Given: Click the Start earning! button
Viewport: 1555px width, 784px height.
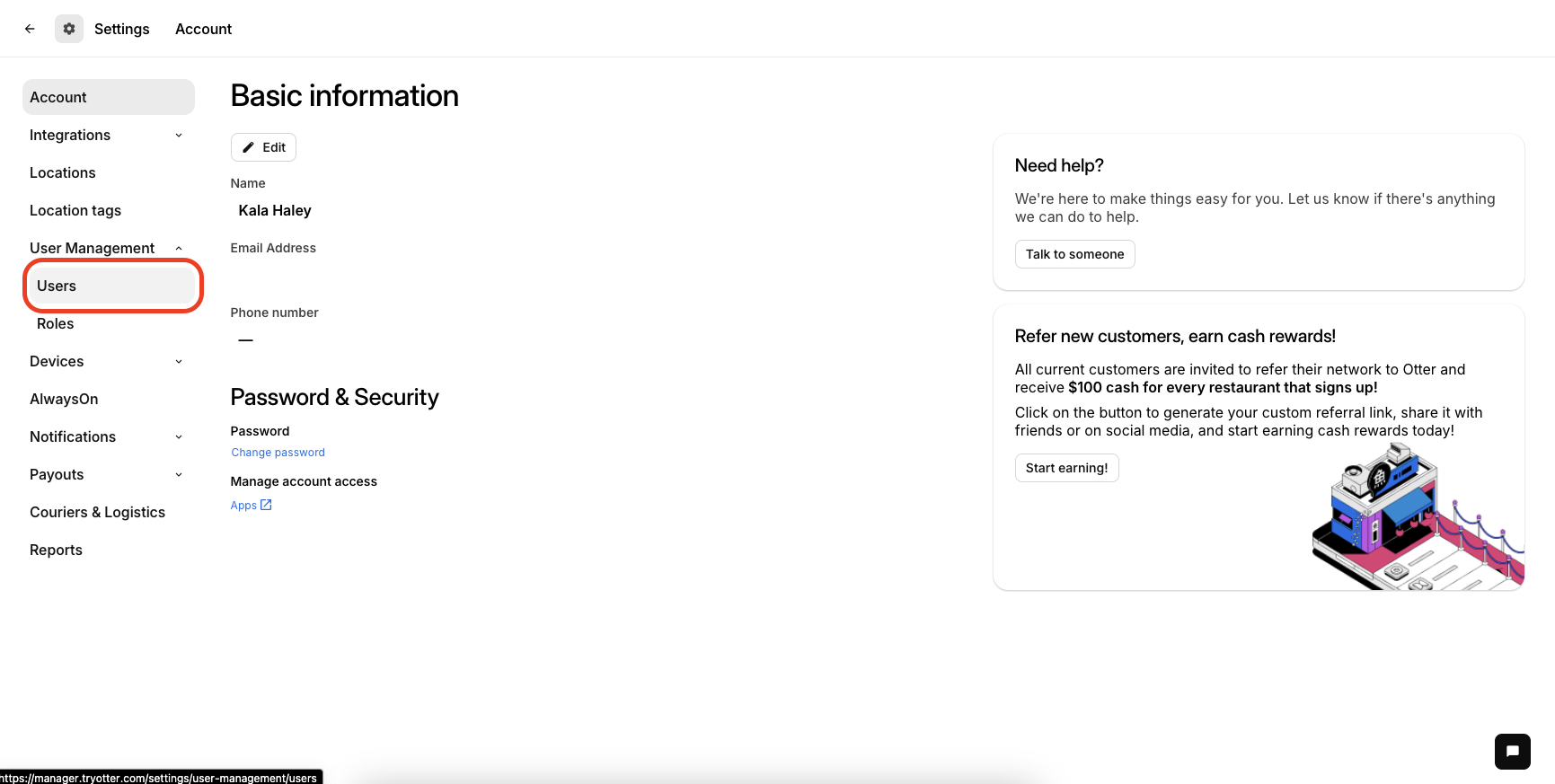Looking at the screenshot, I should pyautogui.click(x=1066, y=468).
